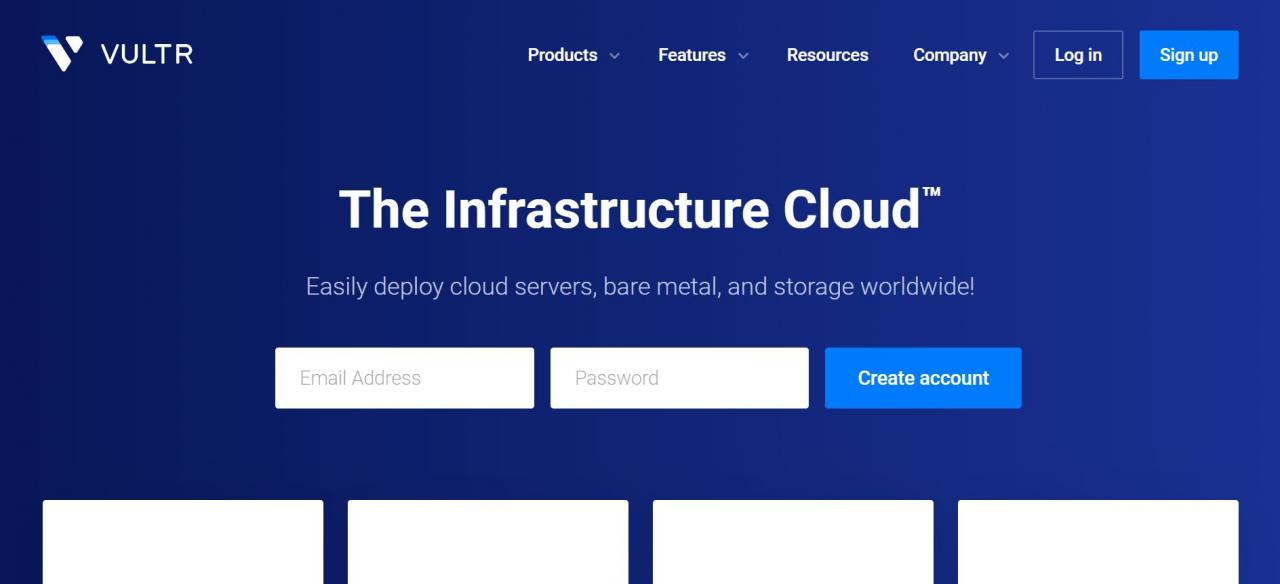Click the 'Easily deploy cloud servers' subtitle
The height and width of the screenshot is (584, 1280).
640,287
